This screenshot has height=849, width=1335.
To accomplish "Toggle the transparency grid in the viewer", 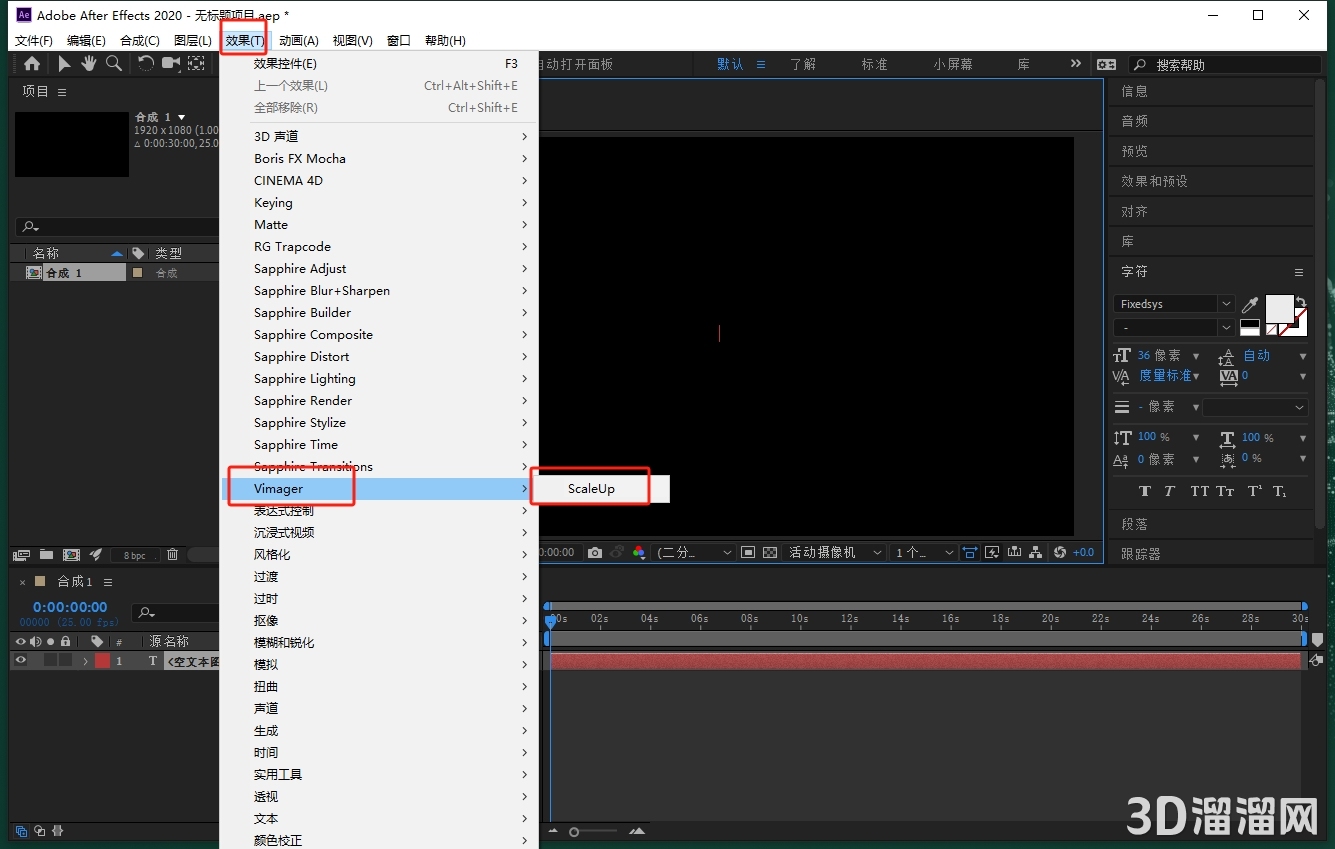I will coord(770,552).
